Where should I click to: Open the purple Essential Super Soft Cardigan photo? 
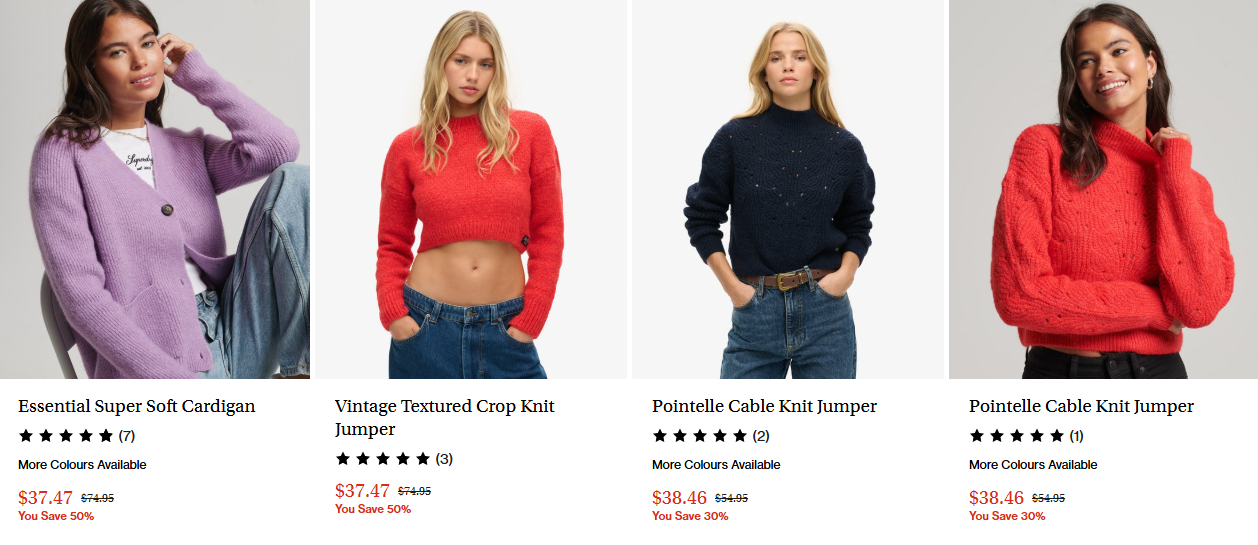pos(155,189)
